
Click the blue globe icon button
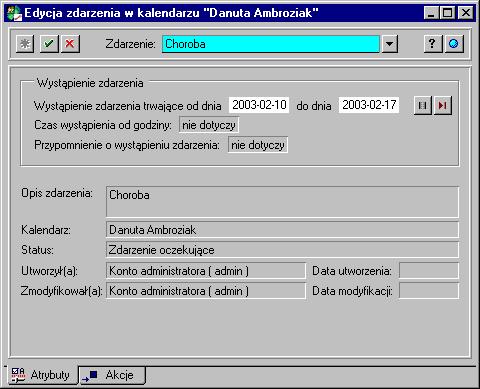[454, 44]
